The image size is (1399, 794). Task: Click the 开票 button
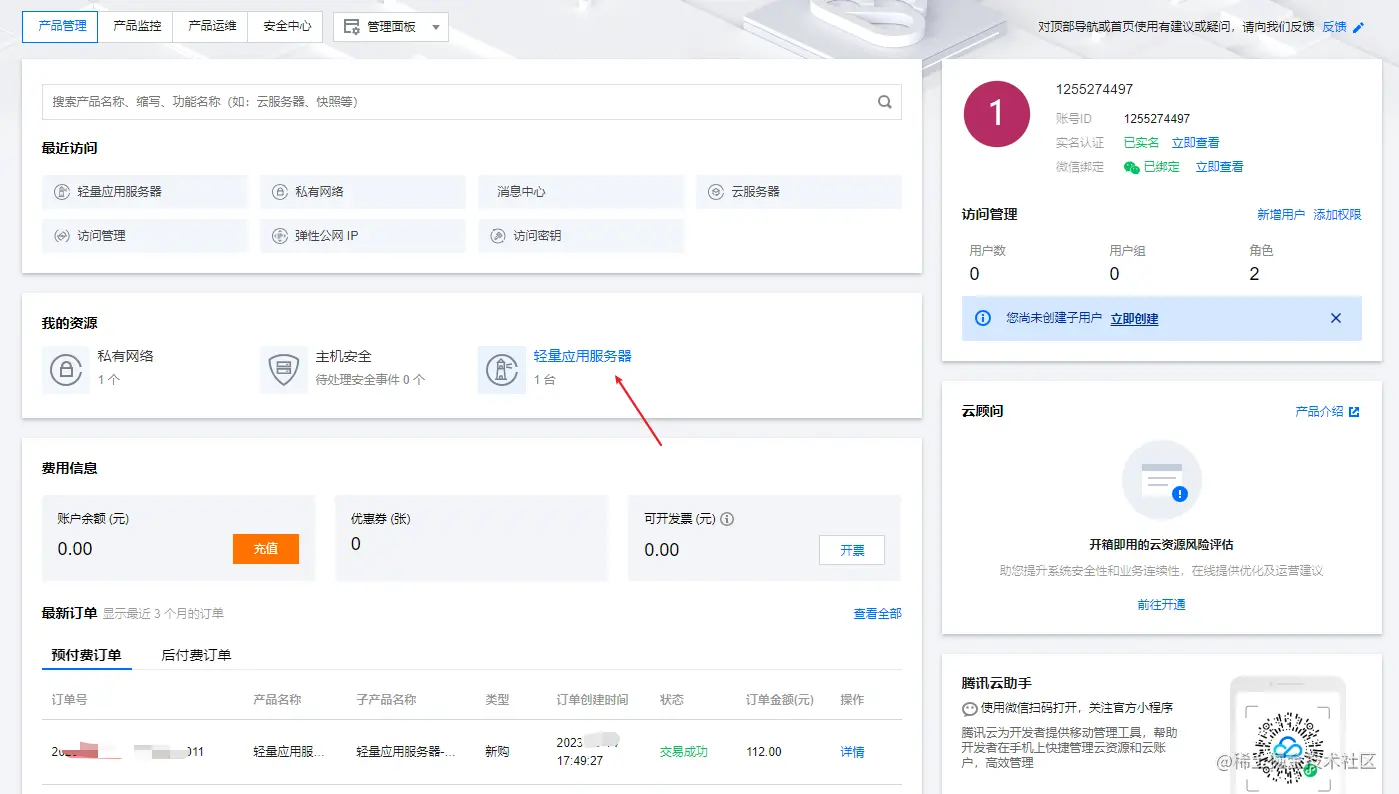[x=852, y=550]
